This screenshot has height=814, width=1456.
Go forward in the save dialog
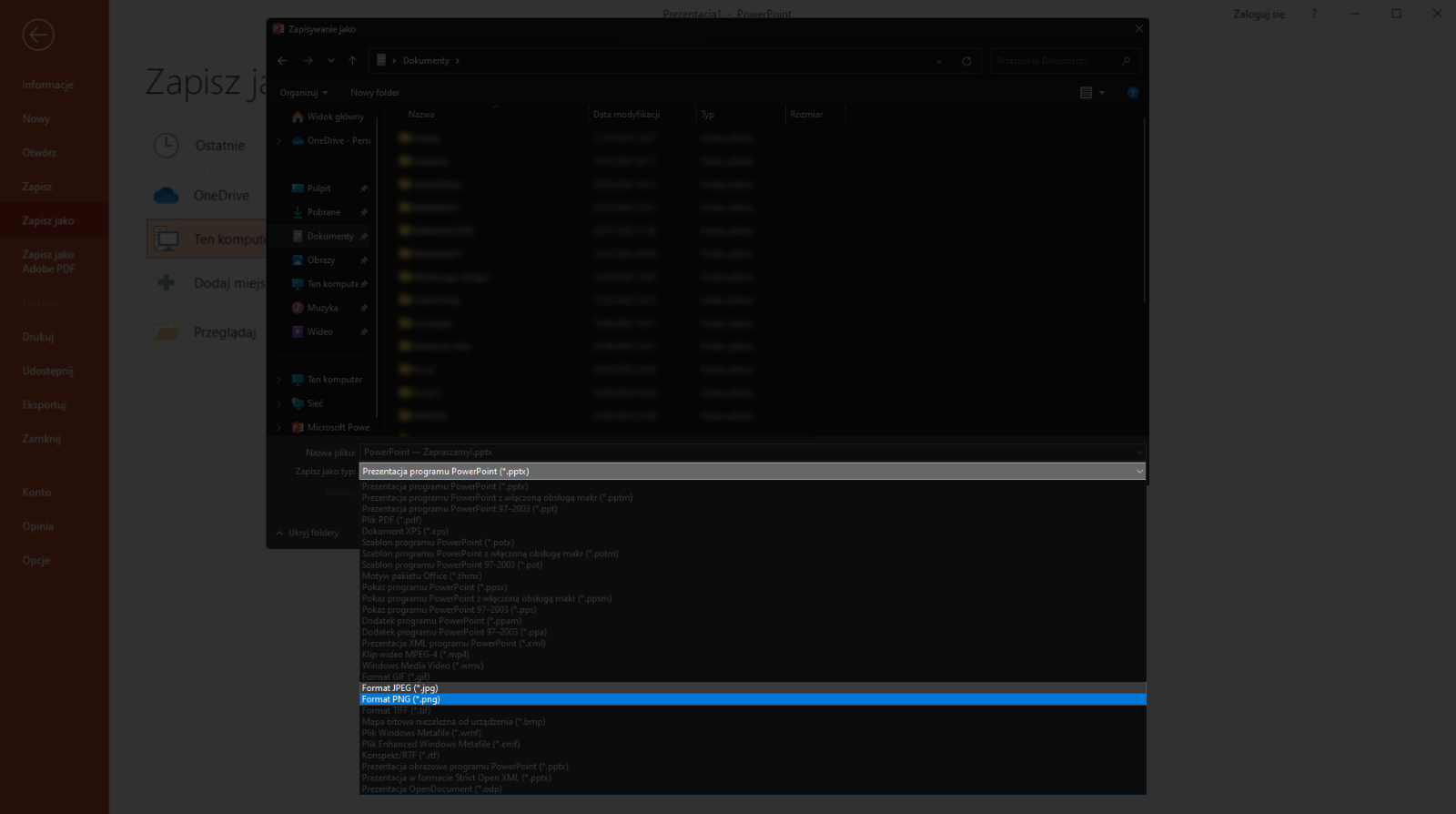coord(308,61)
